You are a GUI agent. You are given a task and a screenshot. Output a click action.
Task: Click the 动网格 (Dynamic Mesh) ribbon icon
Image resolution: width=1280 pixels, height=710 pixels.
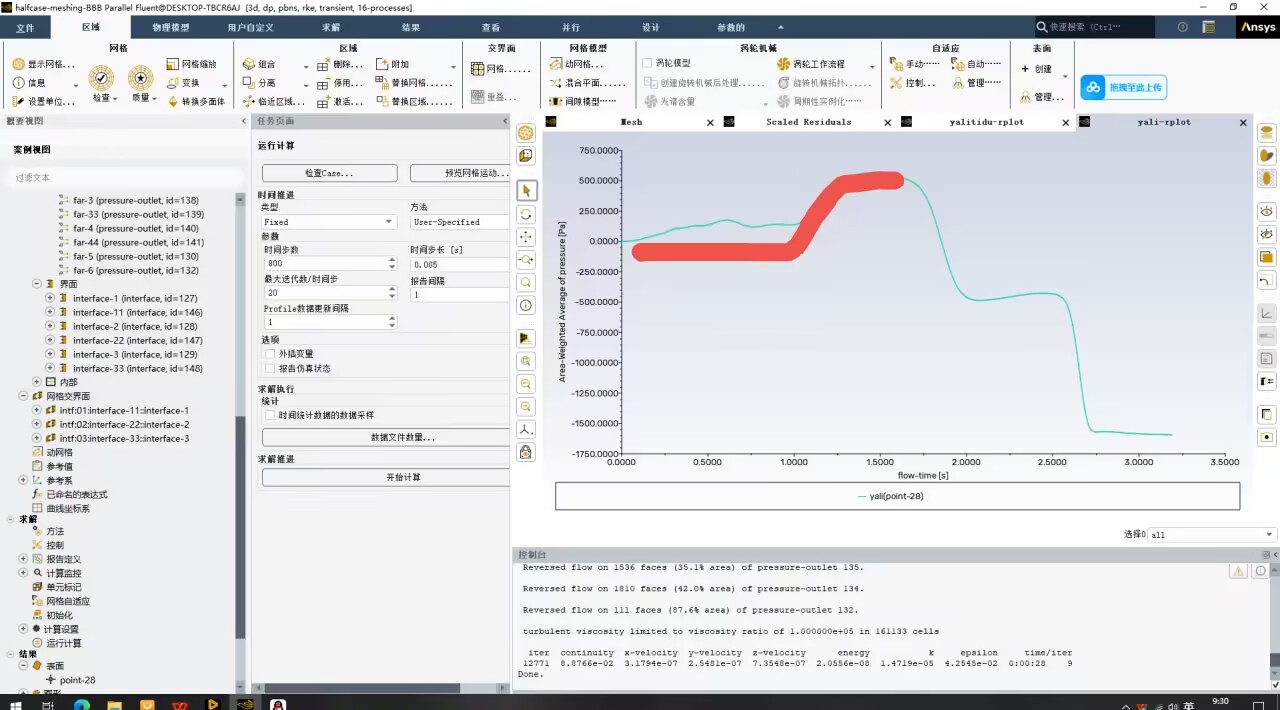[x=558, y=64]
